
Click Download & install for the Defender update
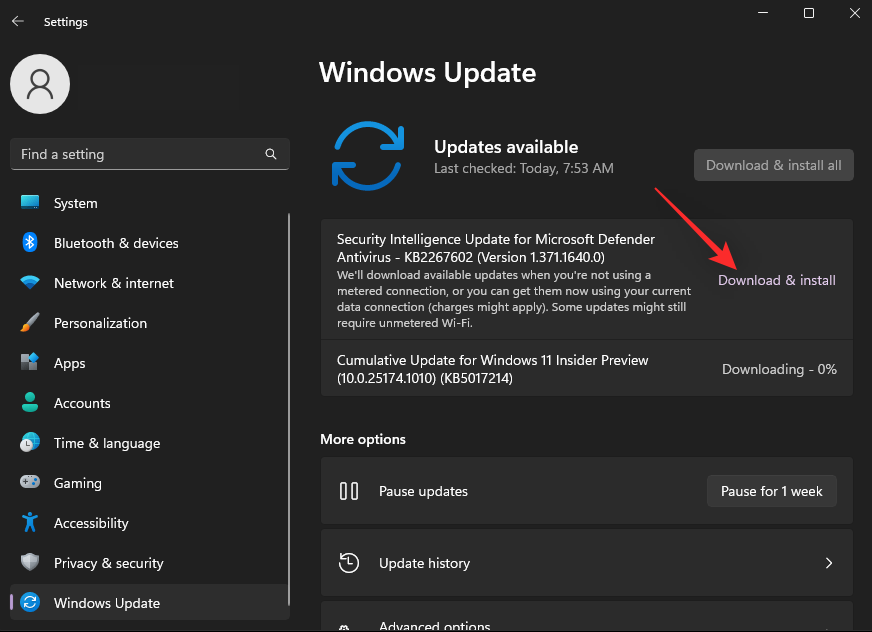pos(777,280)
